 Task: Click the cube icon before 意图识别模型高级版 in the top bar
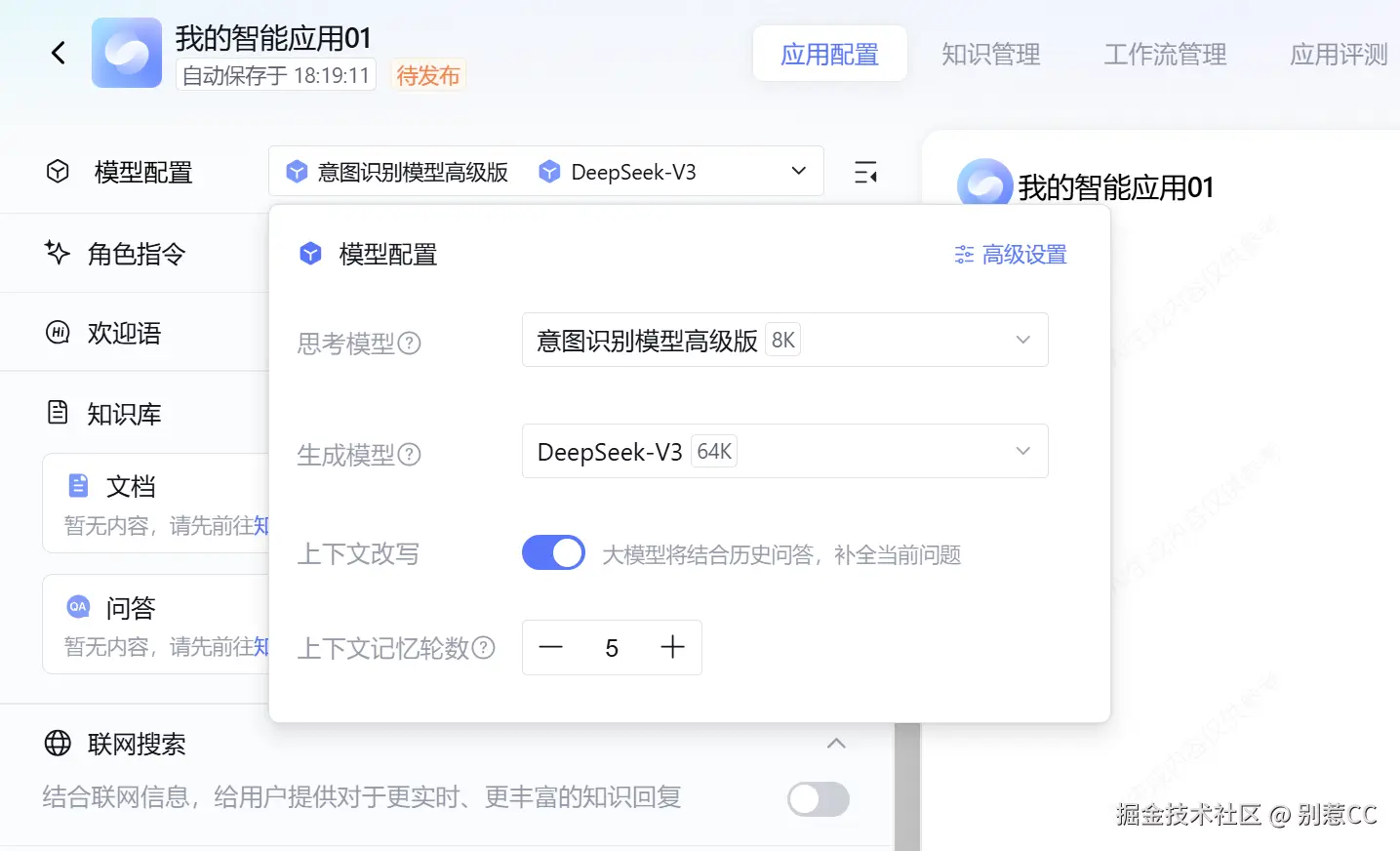click(297, 173)
